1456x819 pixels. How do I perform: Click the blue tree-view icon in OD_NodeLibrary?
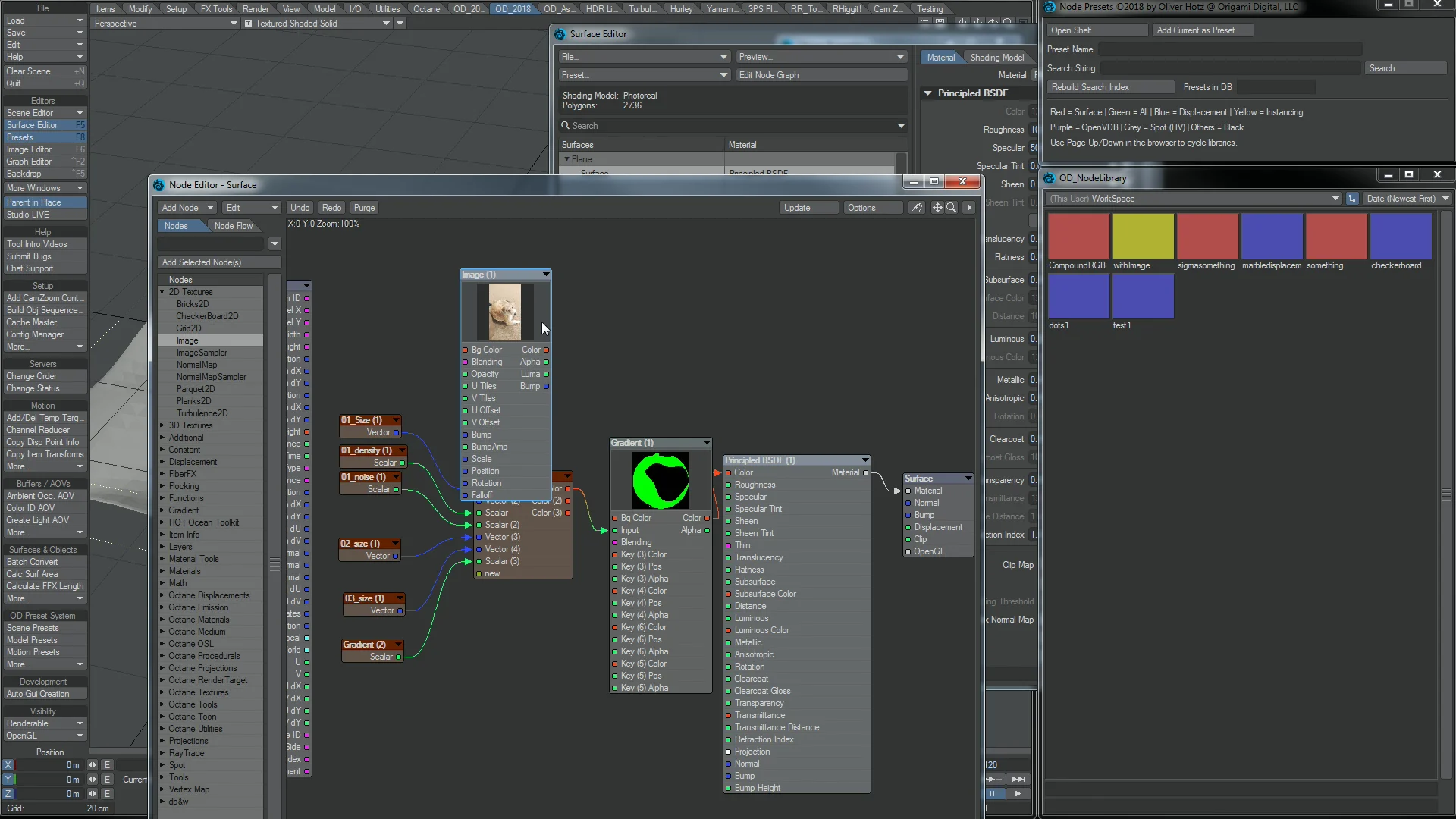click(x=1352, y=199)
